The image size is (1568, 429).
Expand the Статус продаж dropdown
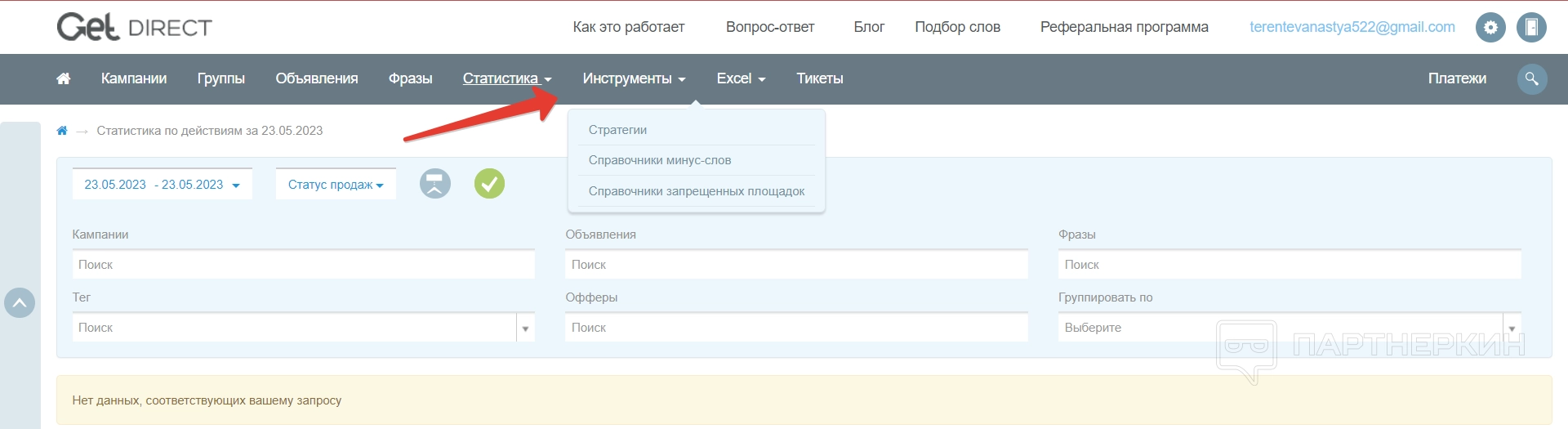(336, 185)
